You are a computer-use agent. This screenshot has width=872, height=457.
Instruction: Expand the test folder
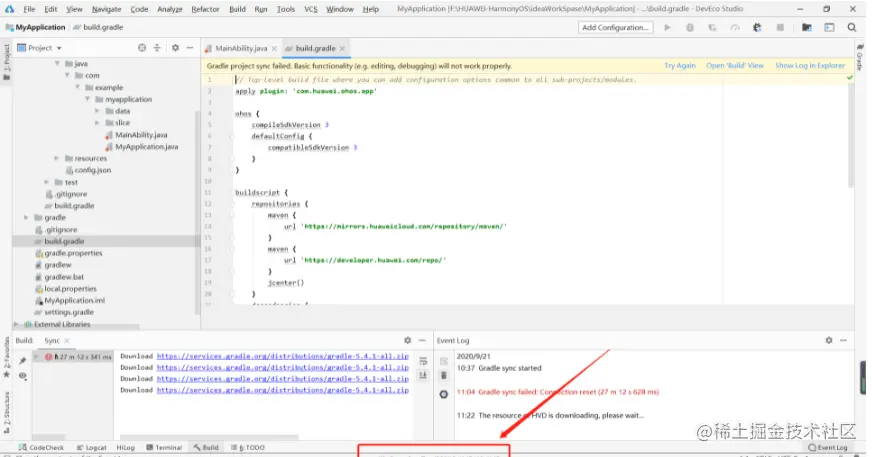47,182
